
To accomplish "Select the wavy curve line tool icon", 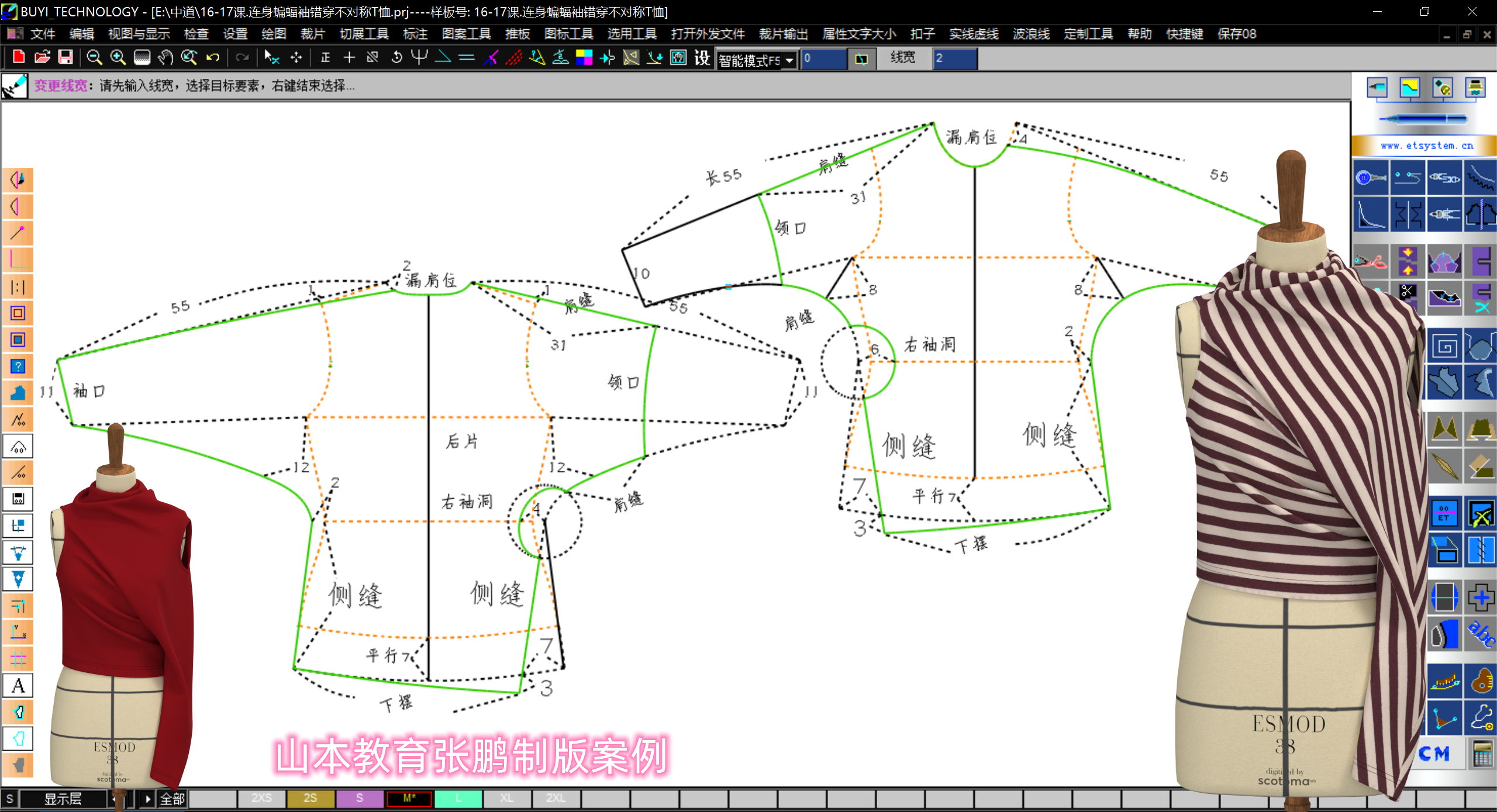I will (1480, 177).
